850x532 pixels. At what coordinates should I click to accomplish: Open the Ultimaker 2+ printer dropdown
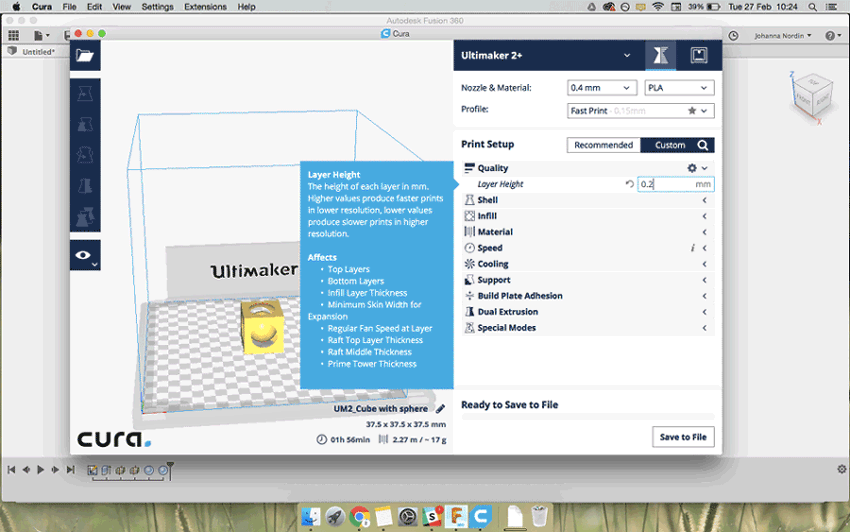(x=546, y=55)
